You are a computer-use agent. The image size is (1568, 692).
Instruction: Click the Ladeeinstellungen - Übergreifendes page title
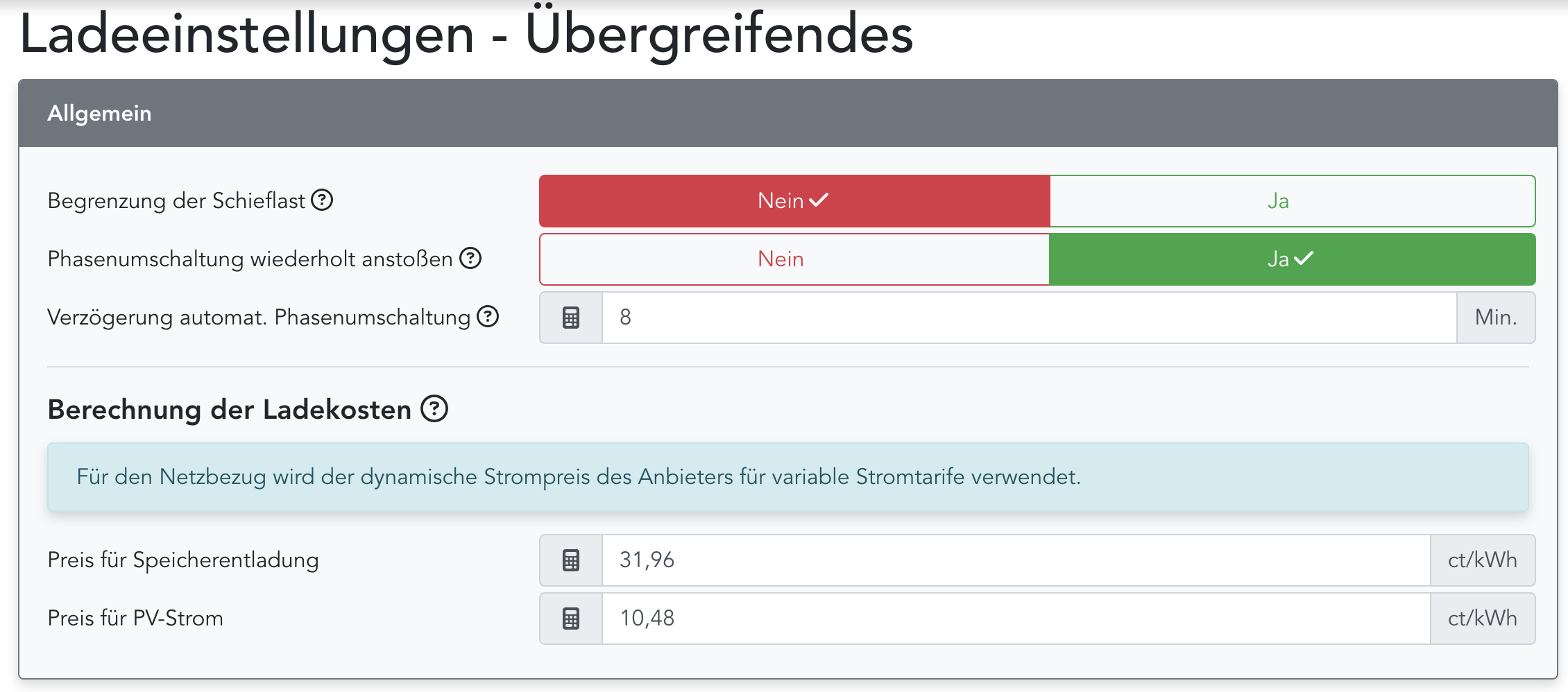click(466, 35)
